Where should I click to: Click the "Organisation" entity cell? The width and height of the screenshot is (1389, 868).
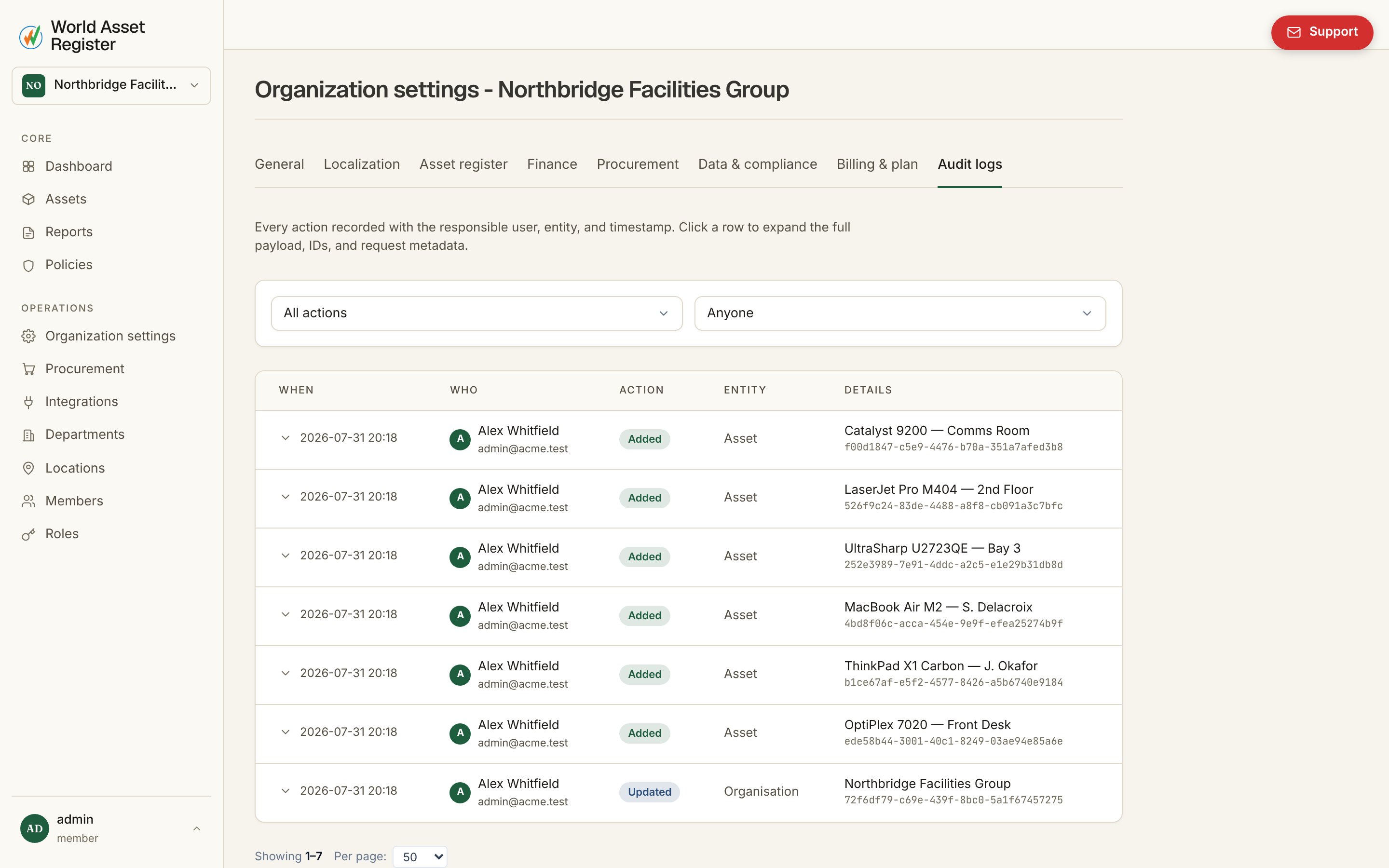[761, 792]
